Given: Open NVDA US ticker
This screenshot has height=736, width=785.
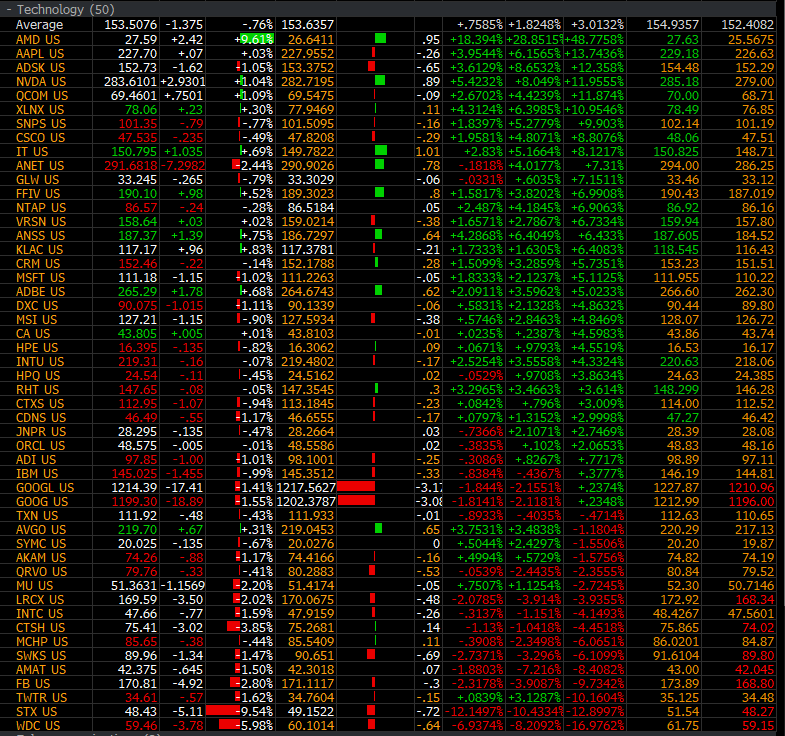Looking at the screenshot, I should pyautogui.click(x=41, y=82).
